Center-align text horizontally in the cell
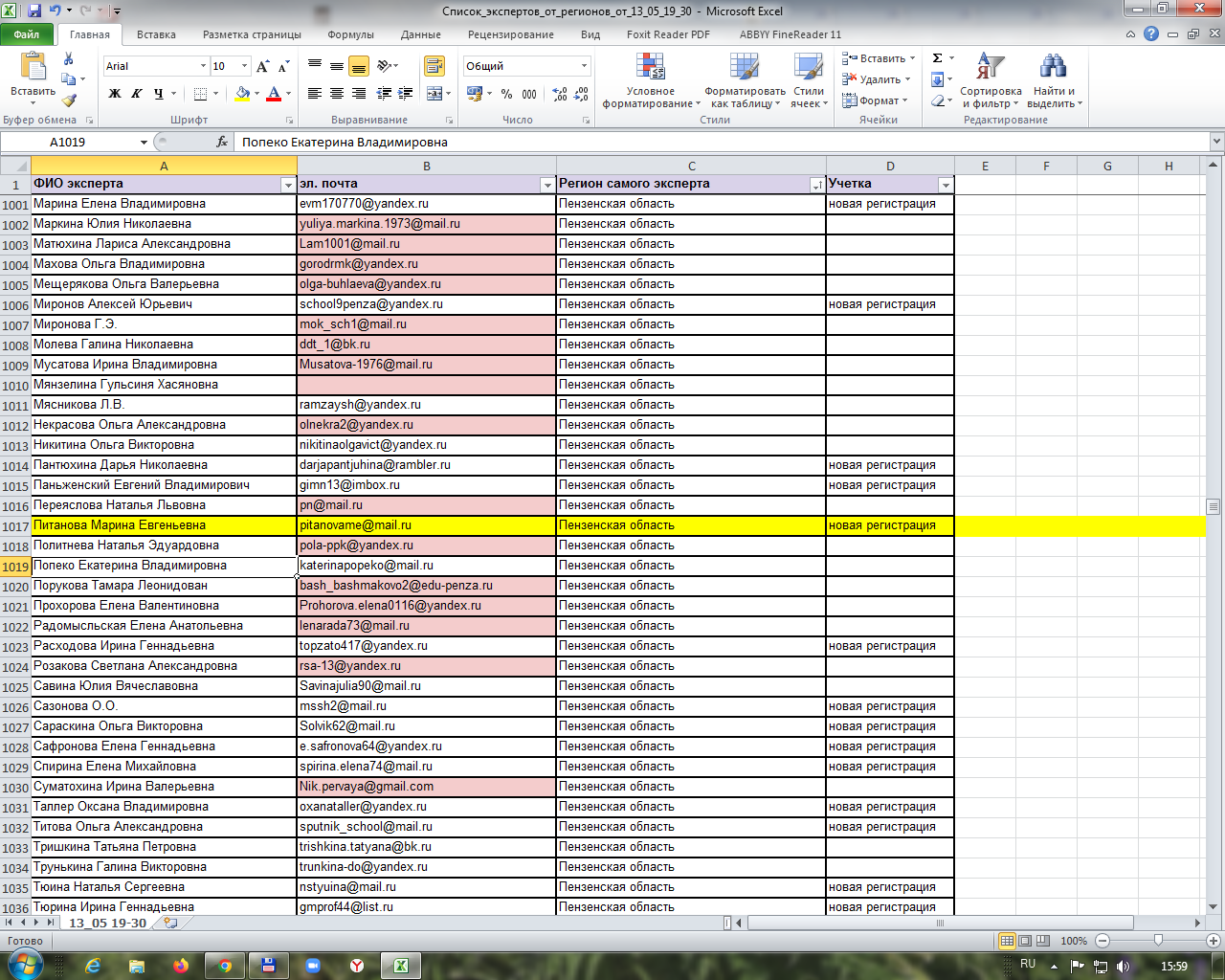1225x980 pixels. [336, 94]
